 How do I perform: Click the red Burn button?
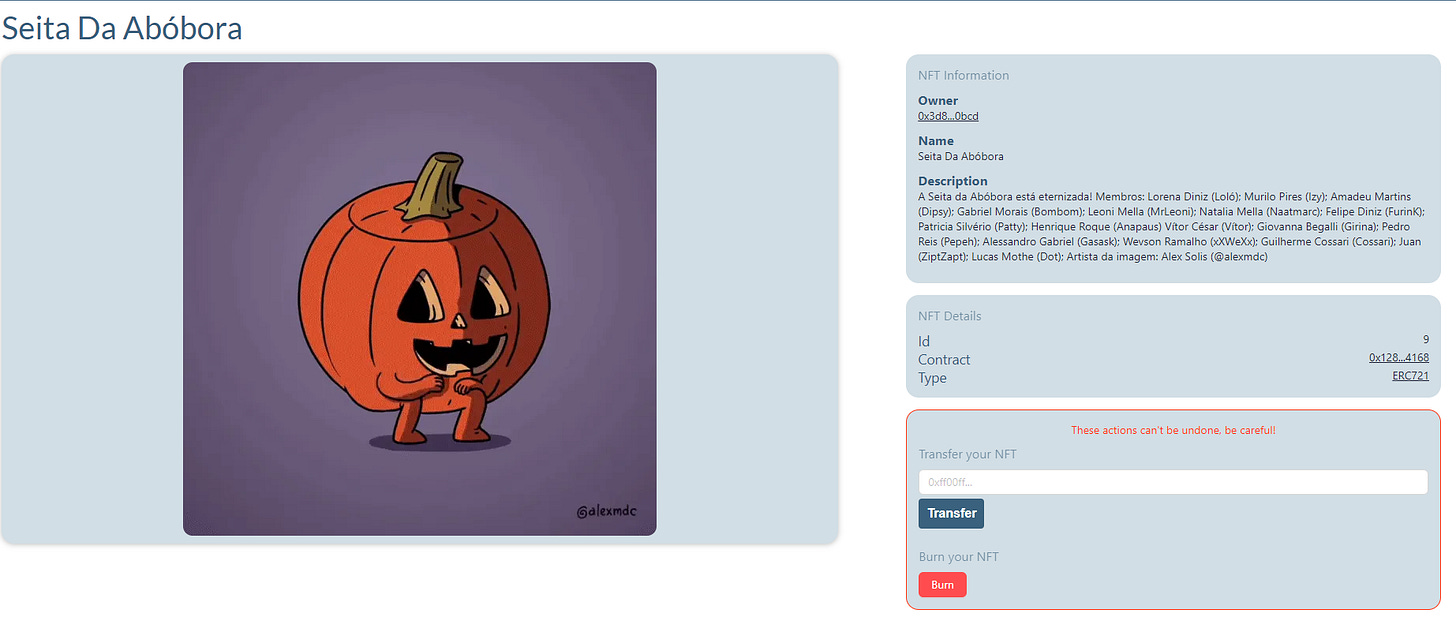(942, 585)
